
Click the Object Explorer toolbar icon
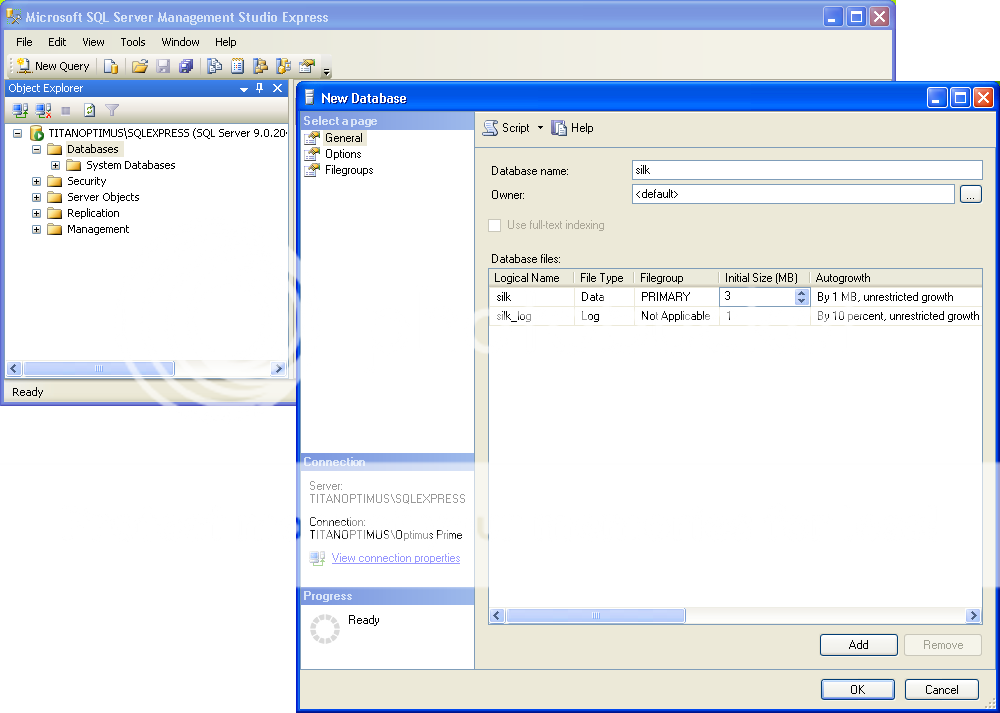click(260, 66)
